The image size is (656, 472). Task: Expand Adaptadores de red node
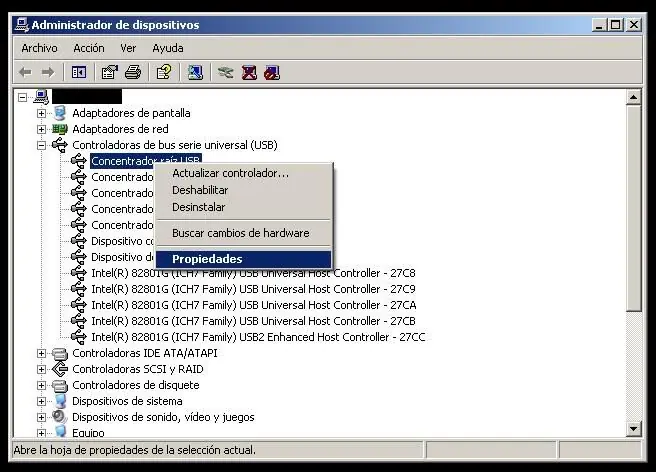(x=41, y=129)
